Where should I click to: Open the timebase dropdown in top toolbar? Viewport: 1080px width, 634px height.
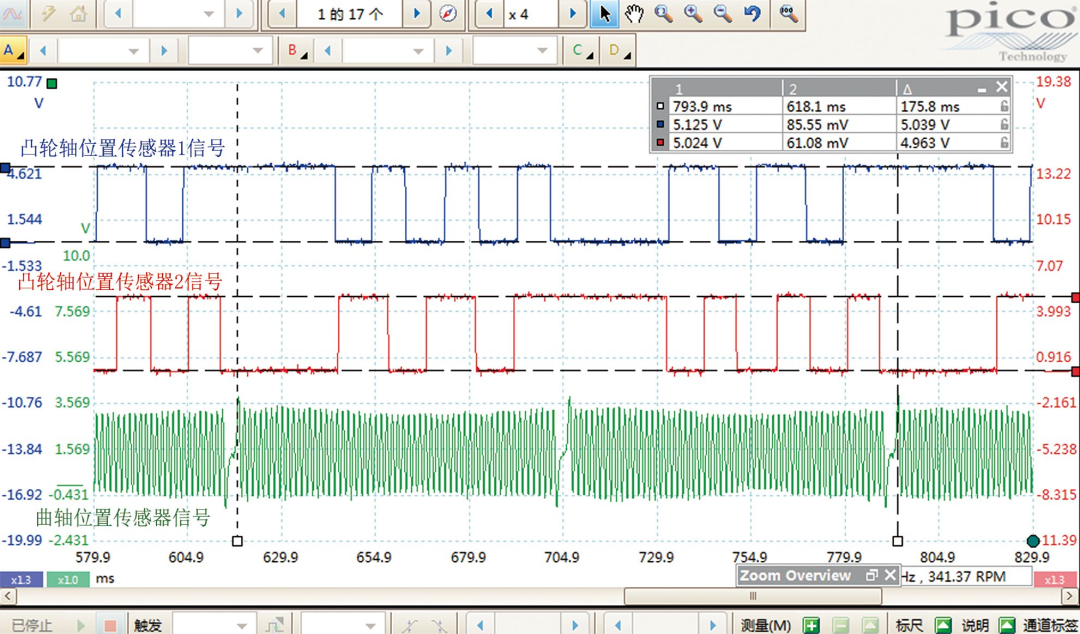point(209,14)
